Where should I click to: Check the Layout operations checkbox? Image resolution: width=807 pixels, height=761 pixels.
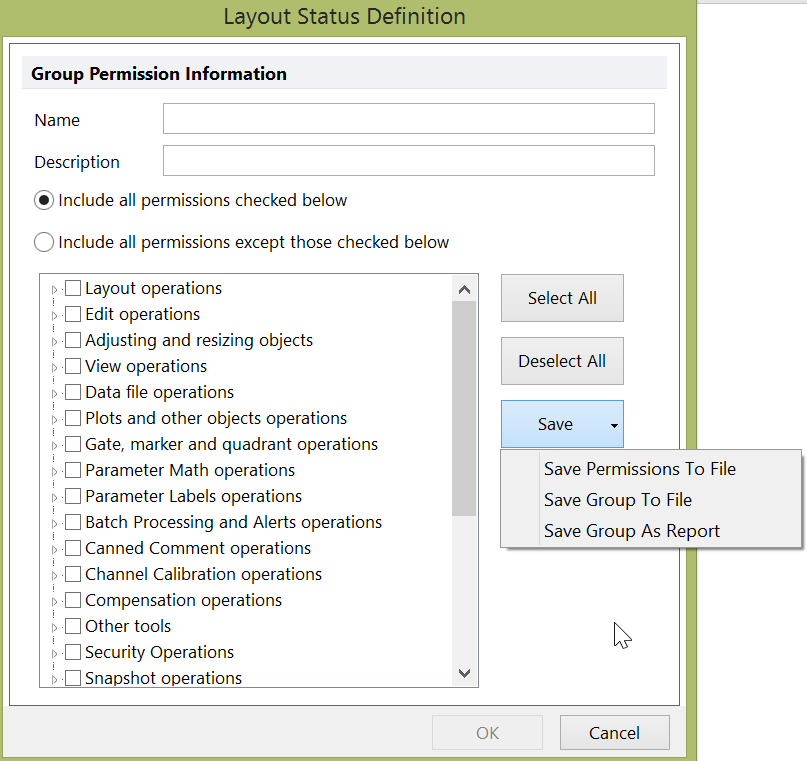(73, 288)
